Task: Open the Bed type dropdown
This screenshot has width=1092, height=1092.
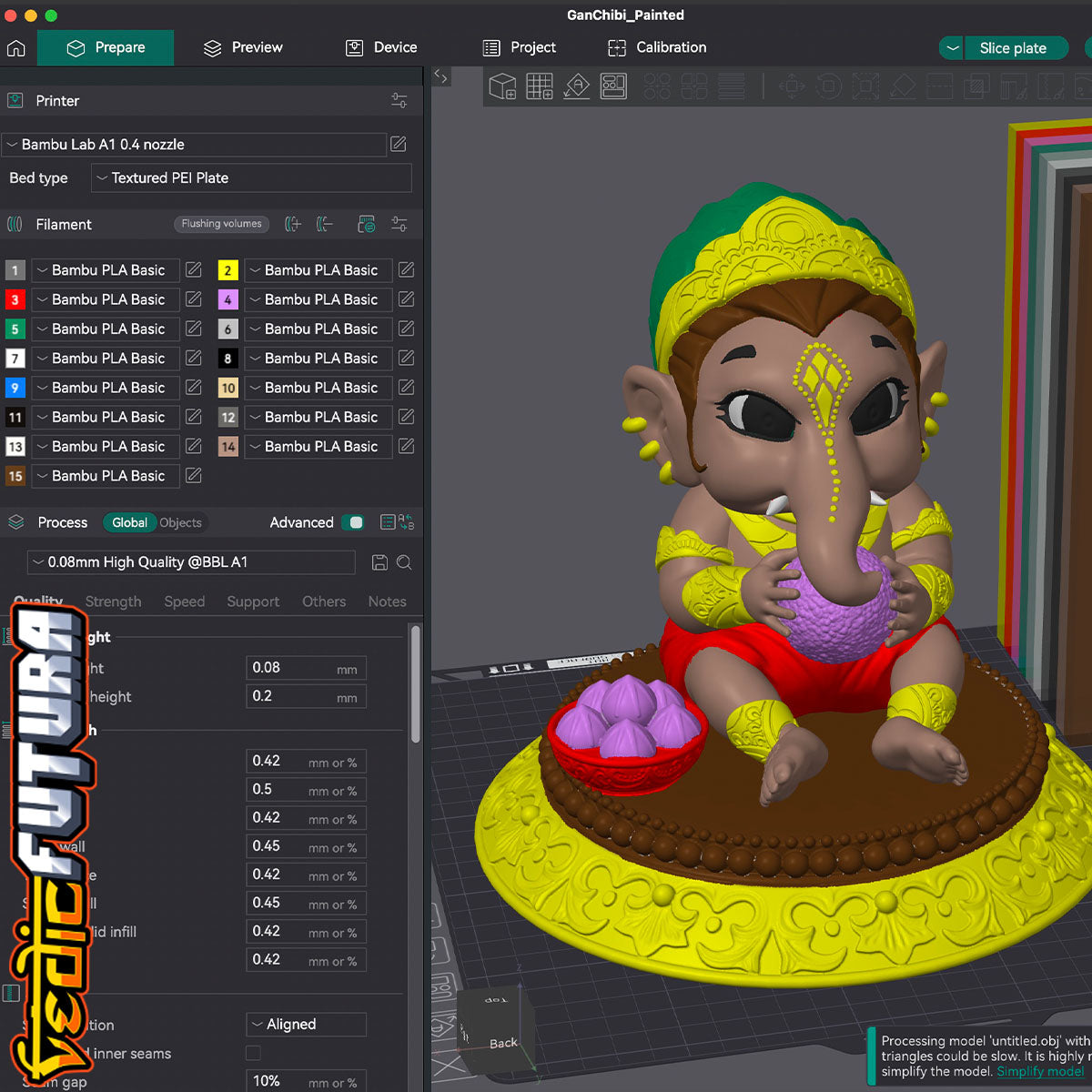Action: [251, 178]
